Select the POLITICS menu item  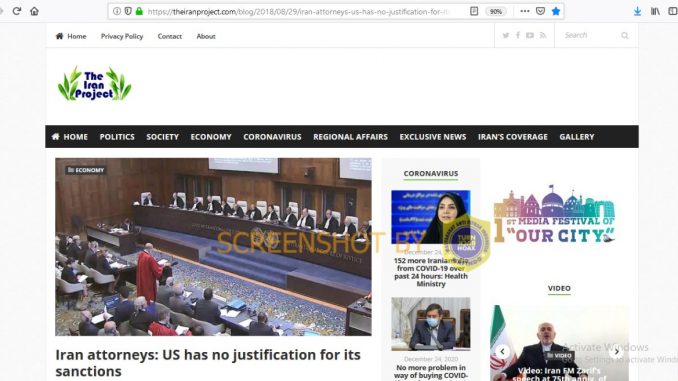tap(117, 137)
